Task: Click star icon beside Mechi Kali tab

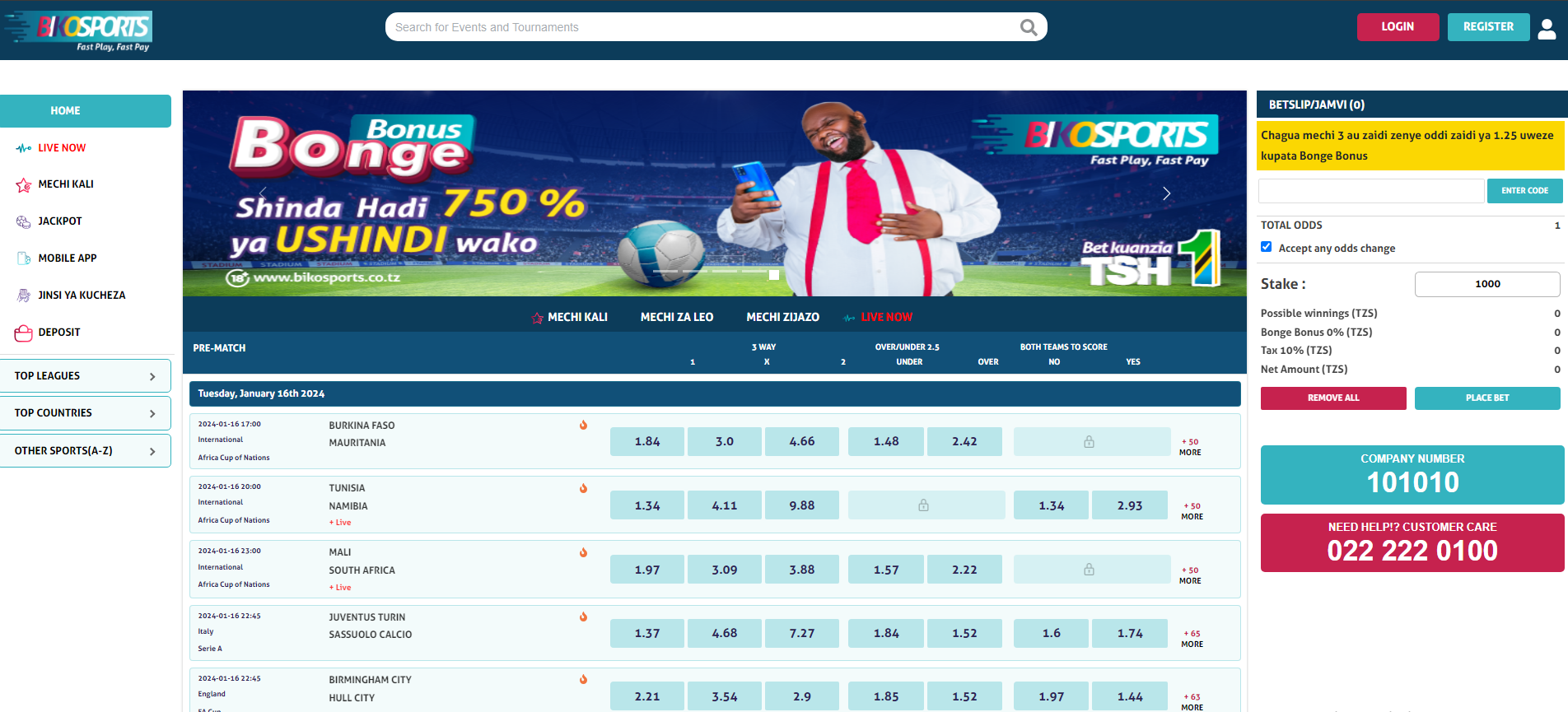Action: [537, 318]
